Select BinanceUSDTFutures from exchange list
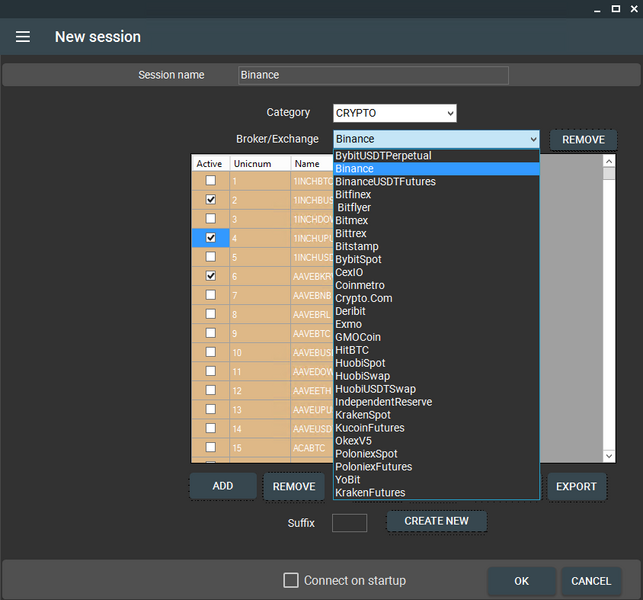 [x=385, y=182]
